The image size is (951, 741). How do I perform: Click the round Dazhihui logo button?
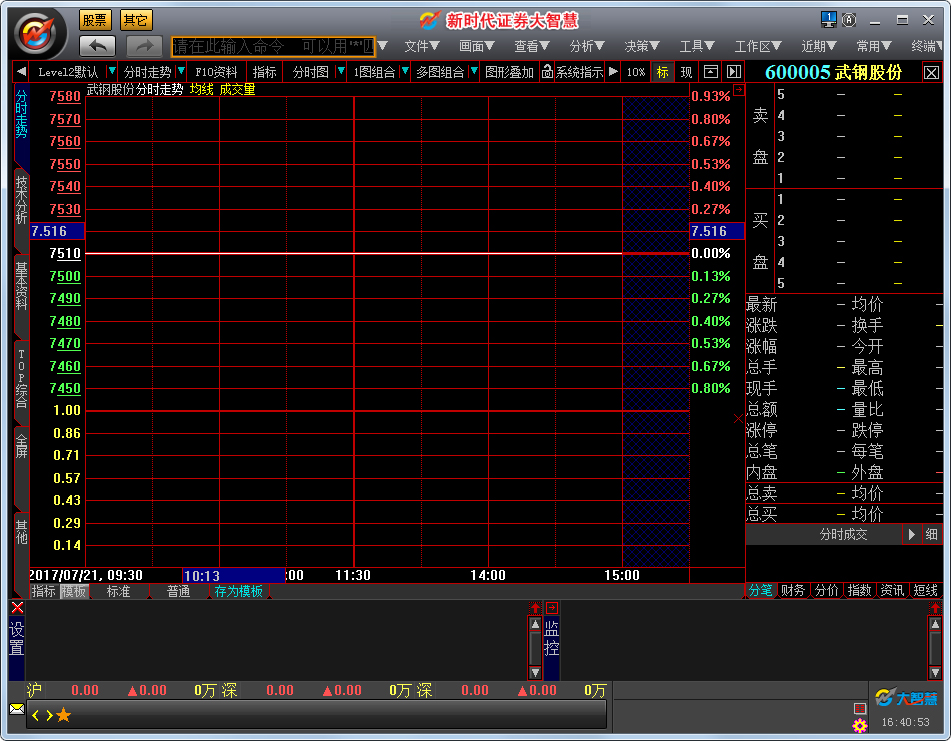pos(40,33)
